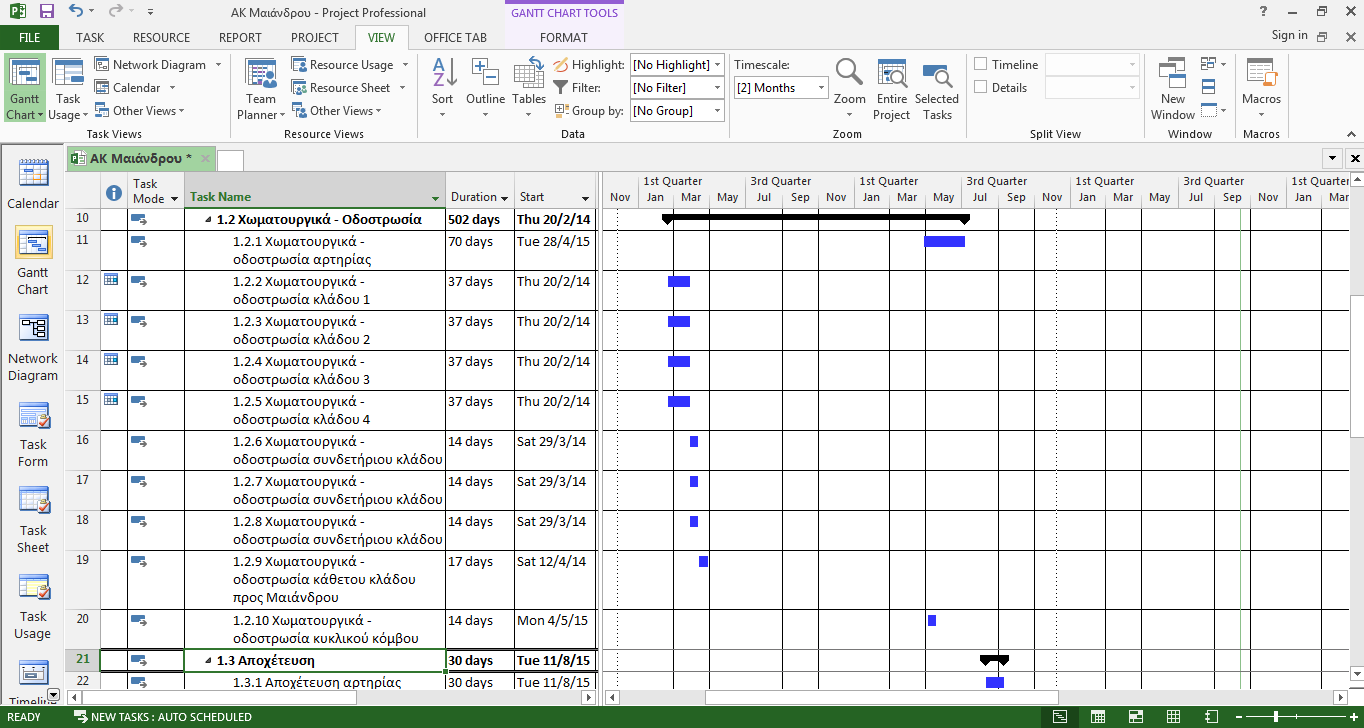The height and width of the screenshot is (728, 1364).
Task: Open Duration column filter arrow
Action: 504,198
